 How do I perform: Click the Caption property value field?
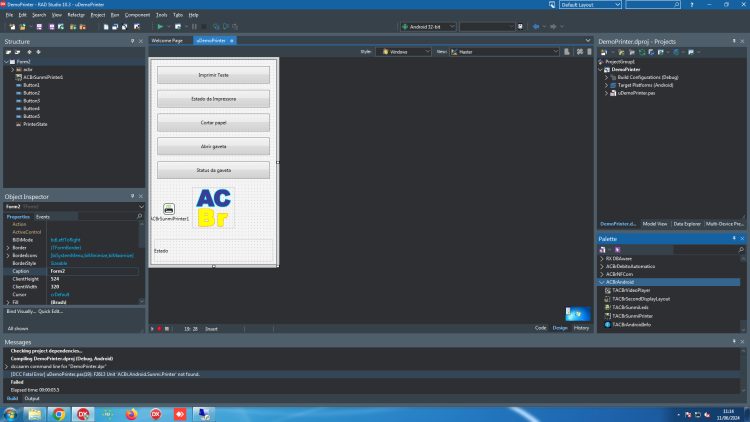pos(94,271)
